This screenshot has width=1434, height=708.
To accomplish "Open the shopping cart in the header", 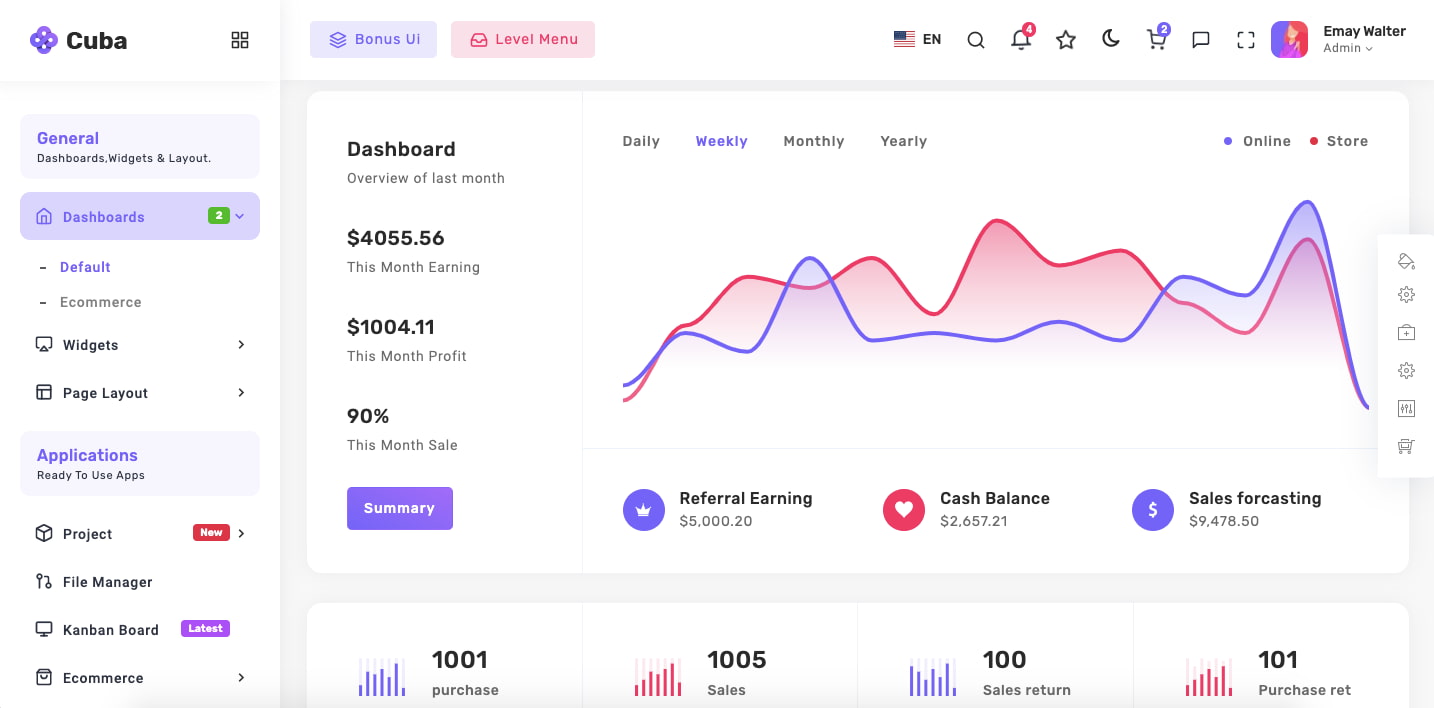I will (x=1156, y=39).
